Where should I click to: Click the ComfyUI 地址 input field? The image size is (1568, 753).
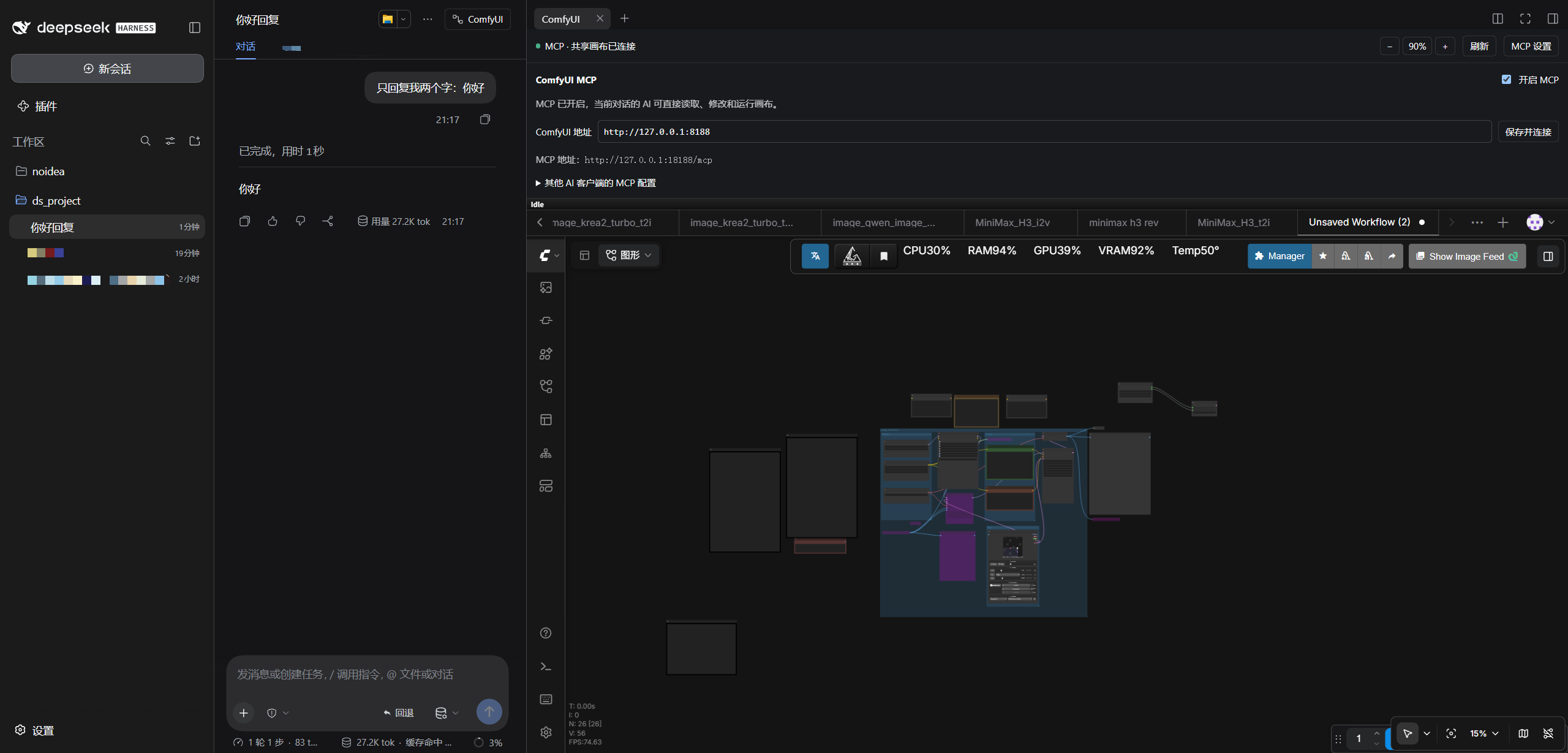pos(1044,132)
